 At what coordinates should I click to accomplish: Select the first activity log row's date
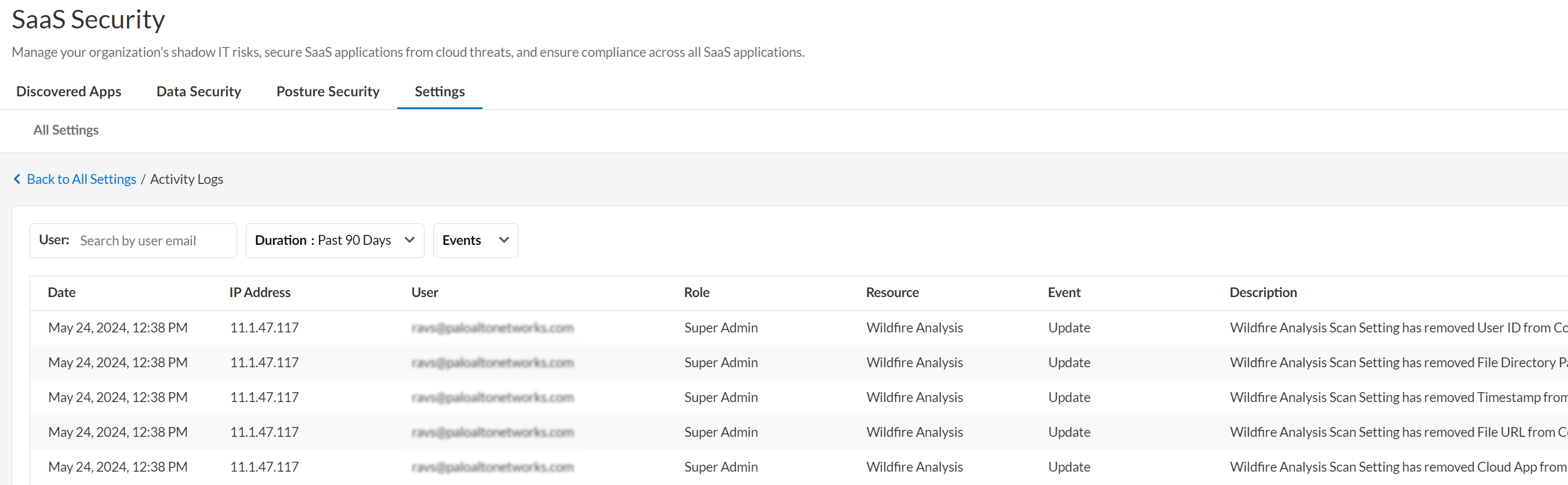pos(118,328)
